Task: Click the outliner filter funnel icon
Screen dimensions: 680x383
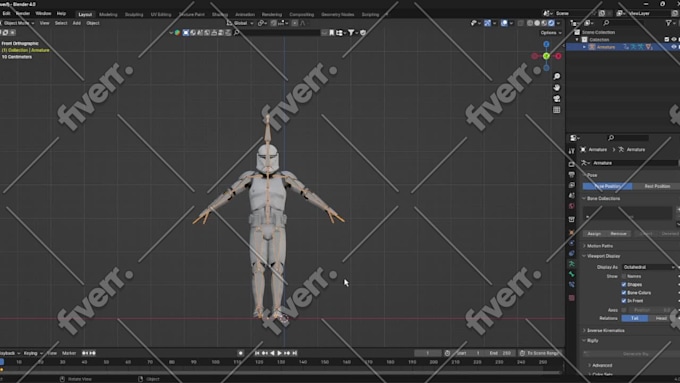Action: pos(668,23)
